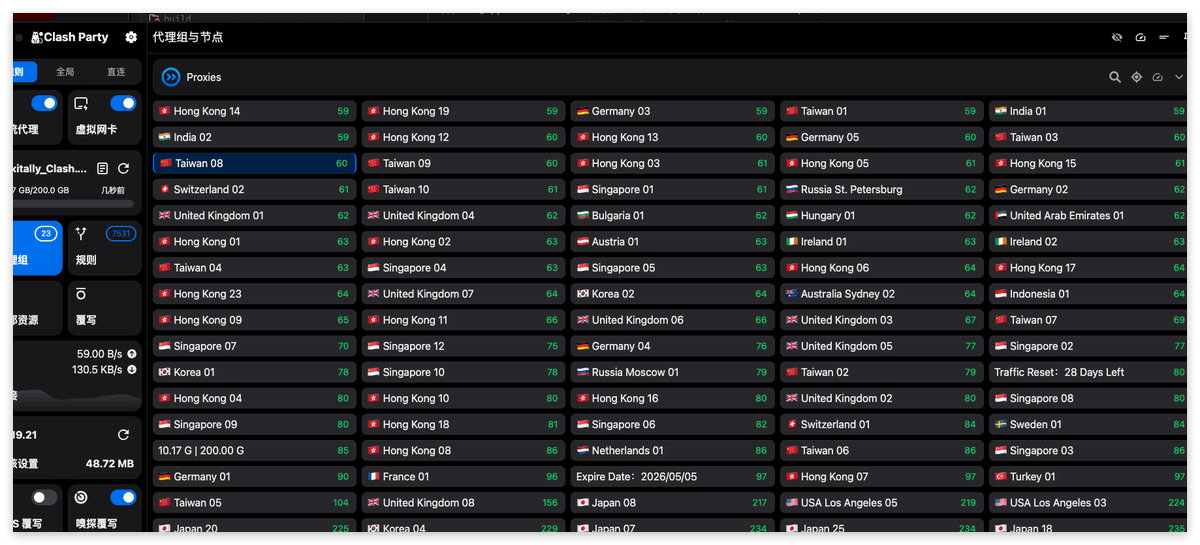
Task: Select the Ireland 02 node
Action: click(1088, 241)
